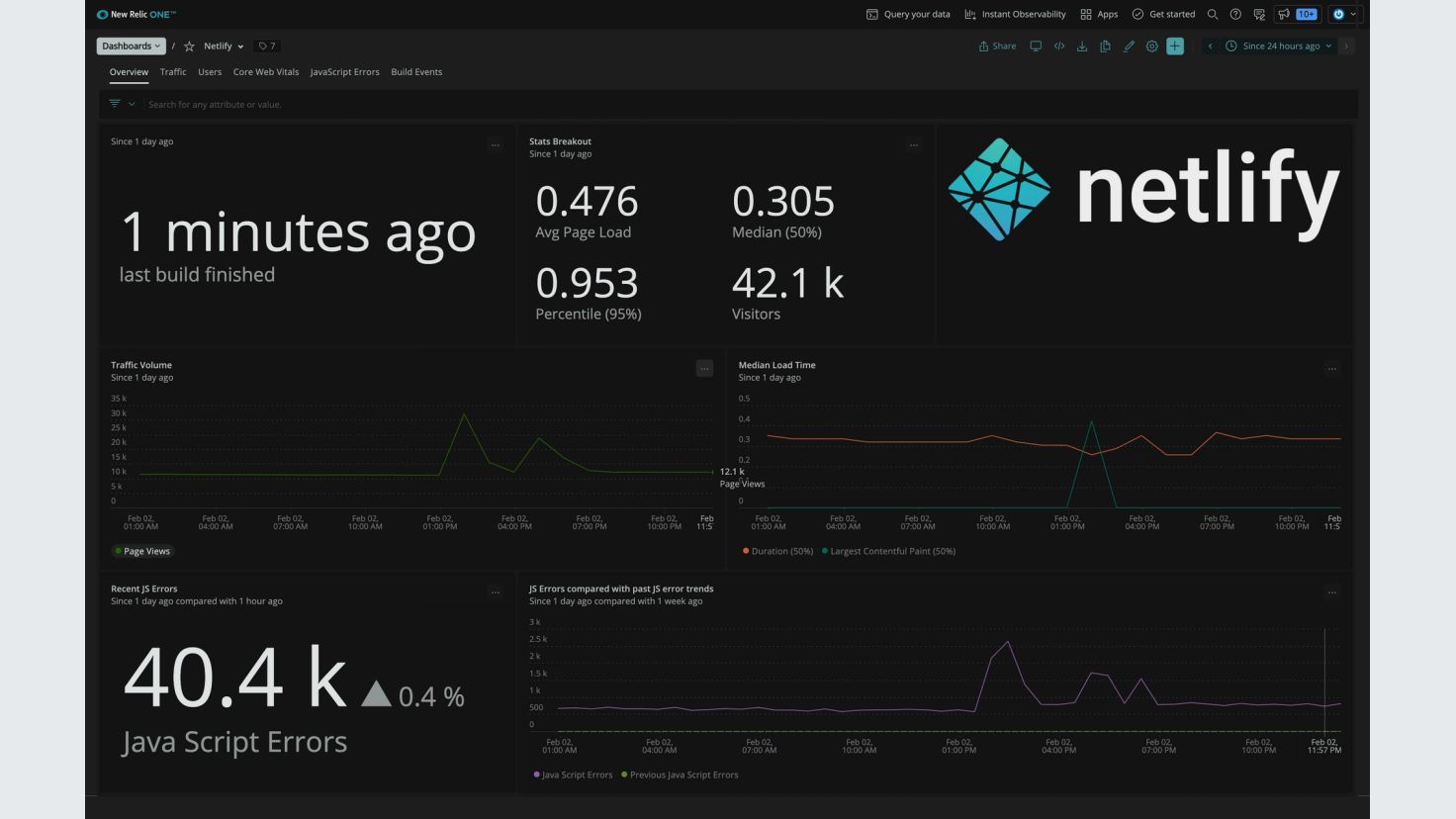Click the Netlify logo image widget
Viewport: 1456px width, 819px height.
tap(1143, 190)
